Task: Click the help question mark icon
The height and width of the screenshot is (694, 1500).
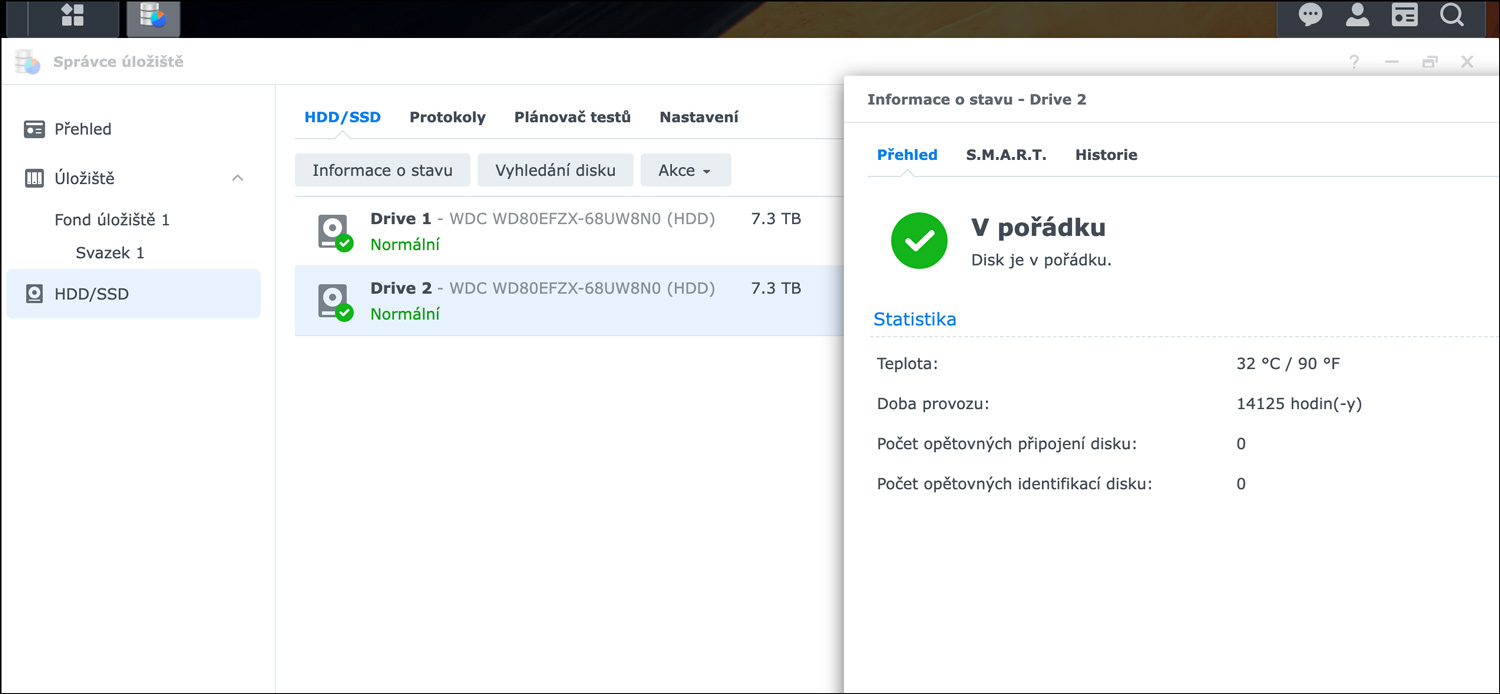Action: coord(1354,62)
